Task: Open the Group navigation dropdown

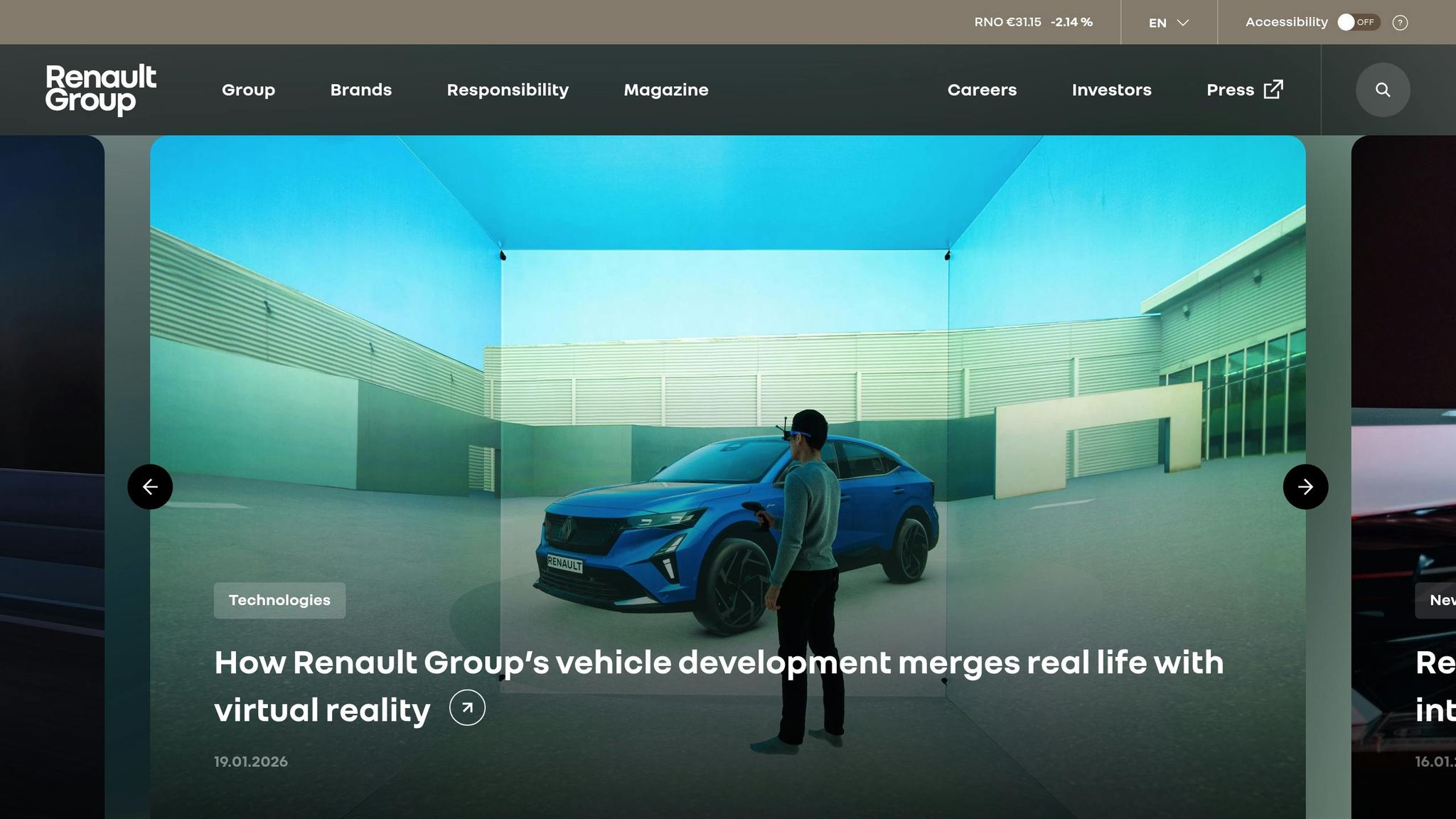Action: point(248,90)
